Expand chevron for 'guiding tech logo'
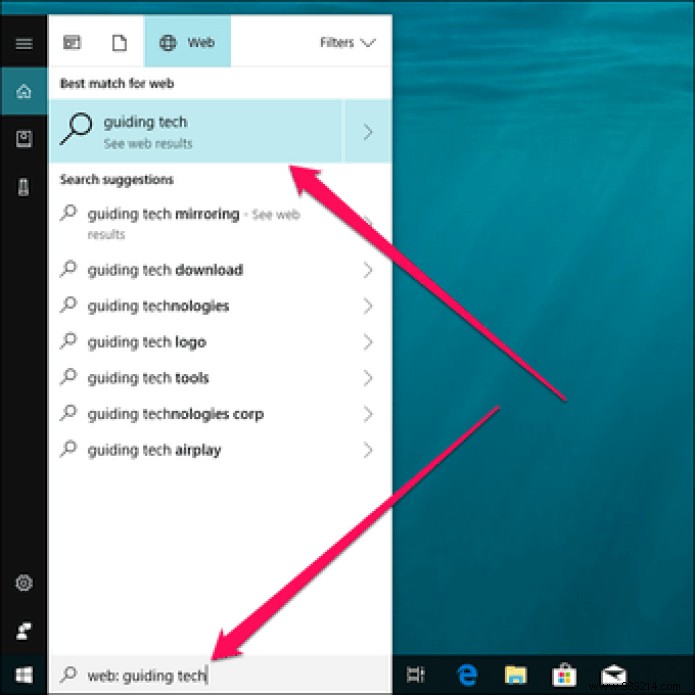 click(367, 342)
